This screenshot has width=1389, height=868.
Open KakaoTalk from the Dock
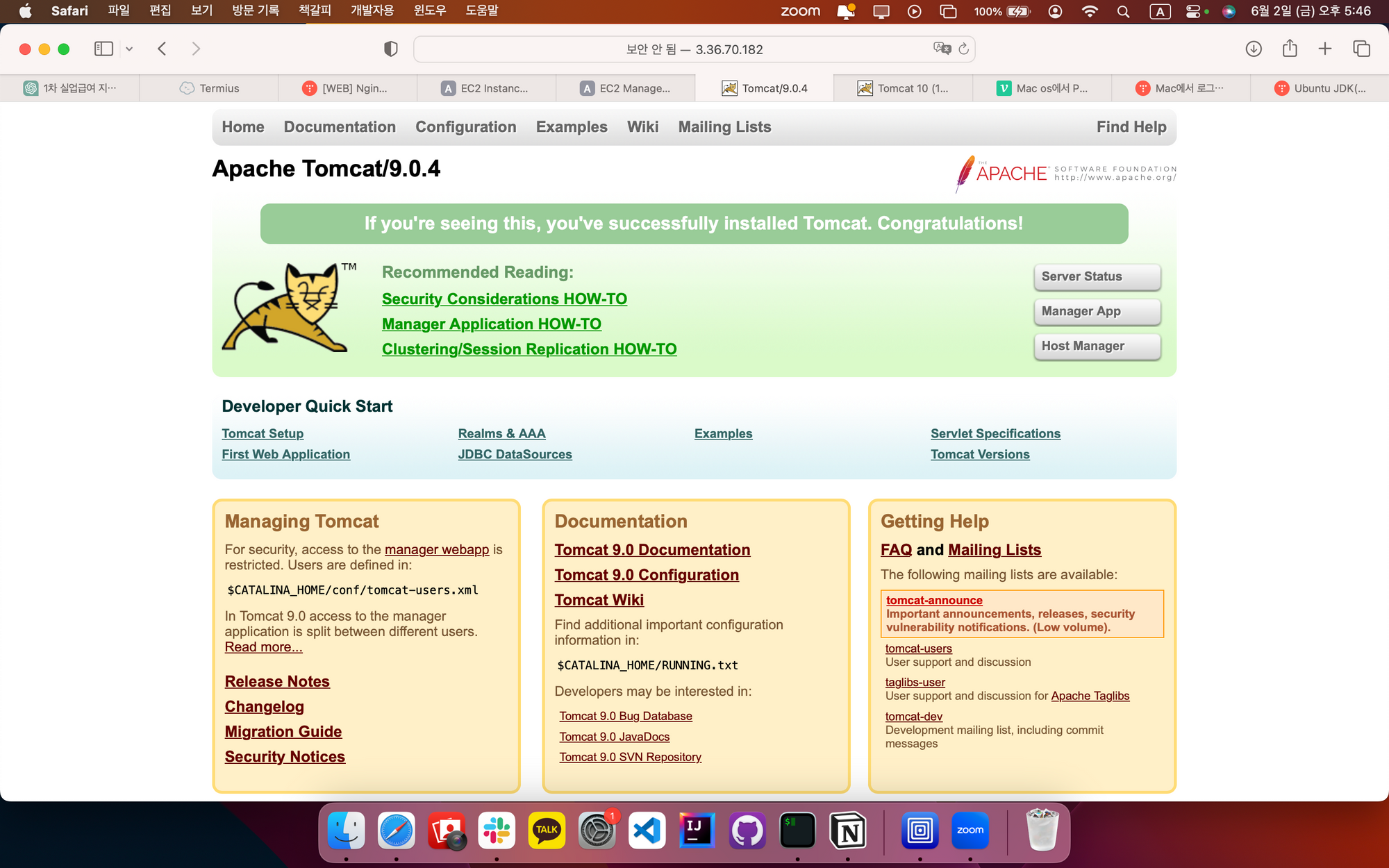click(x=547, y=831)
